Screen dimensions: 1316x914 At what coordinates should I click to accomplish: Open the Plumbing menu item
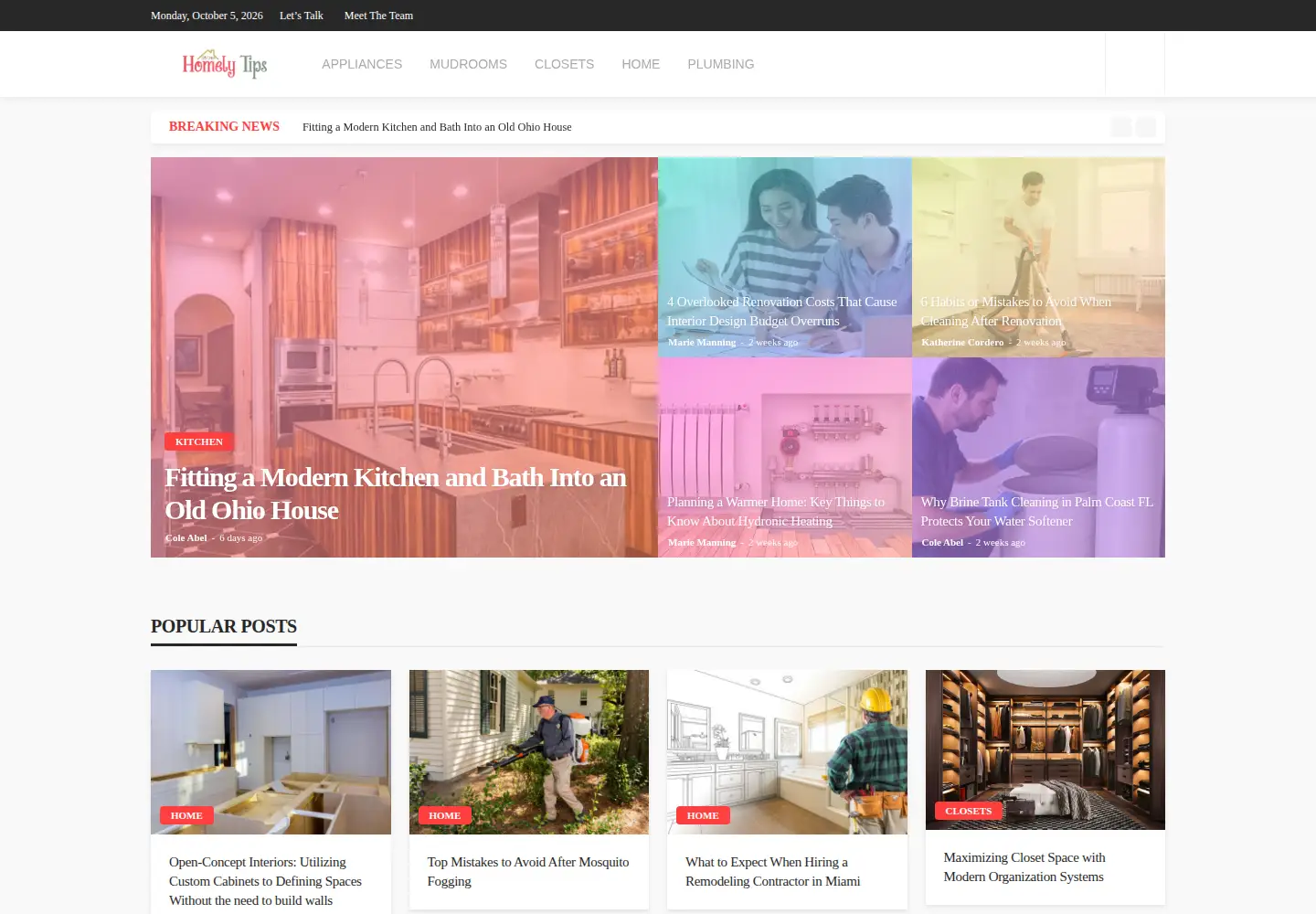pyautogui.click(x=721, y=64)
